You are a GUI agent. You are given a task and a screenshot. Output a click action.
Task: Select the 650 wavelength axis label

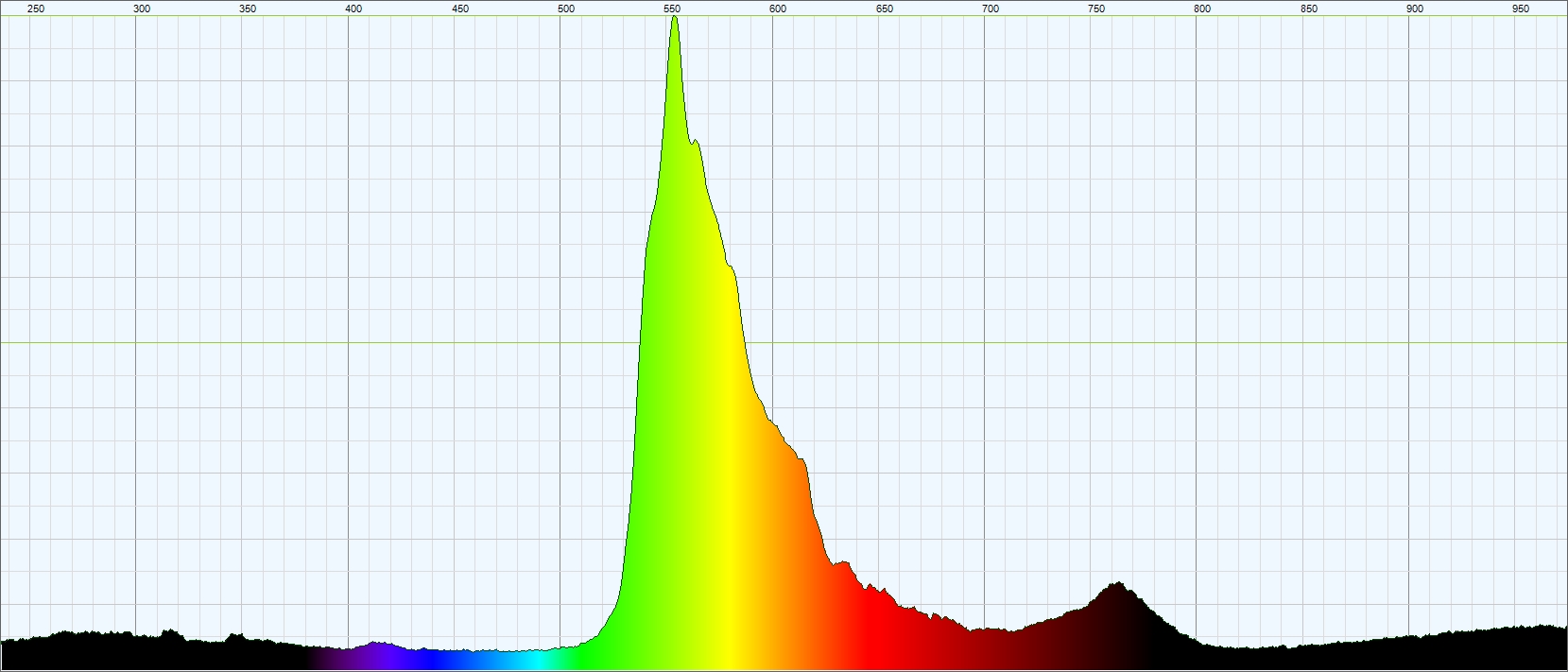[x=885, y=9]
